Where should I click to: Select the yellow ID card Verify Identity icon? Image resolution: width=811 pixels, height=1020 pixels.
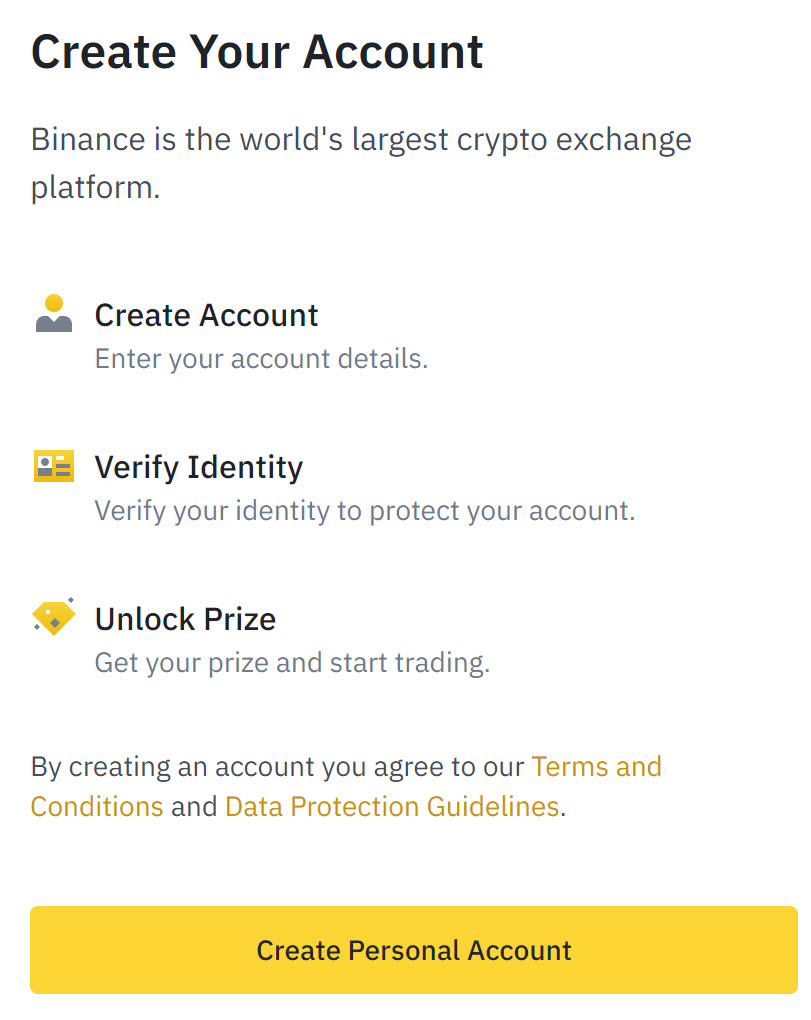[x=54, y=466]
